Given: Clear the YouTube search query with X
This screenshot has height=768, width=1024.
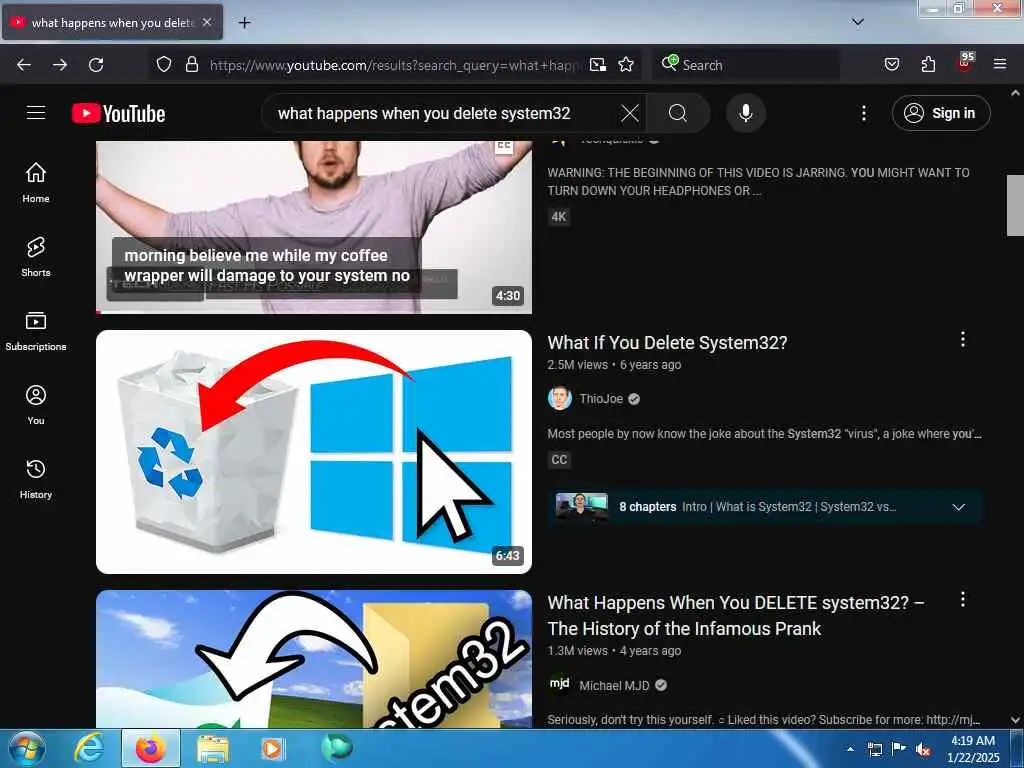Looking at the screenshot, I should (x=630, y=113).
